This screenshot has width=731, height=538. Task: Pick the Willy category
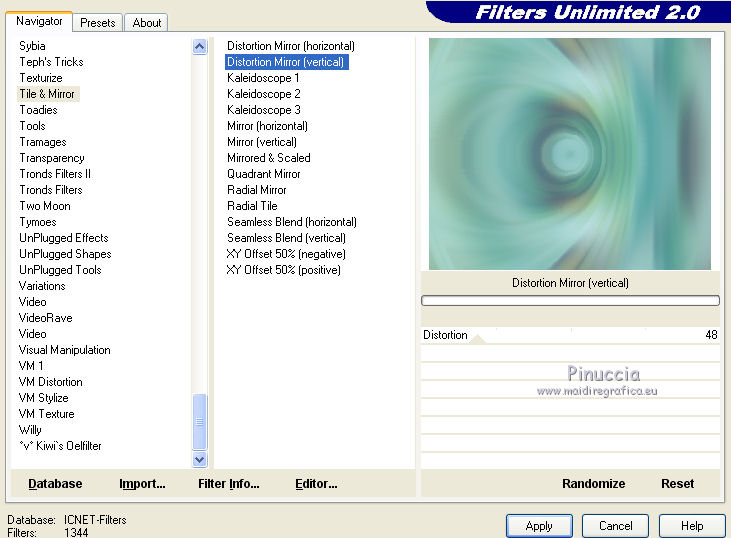coord(30,430)
